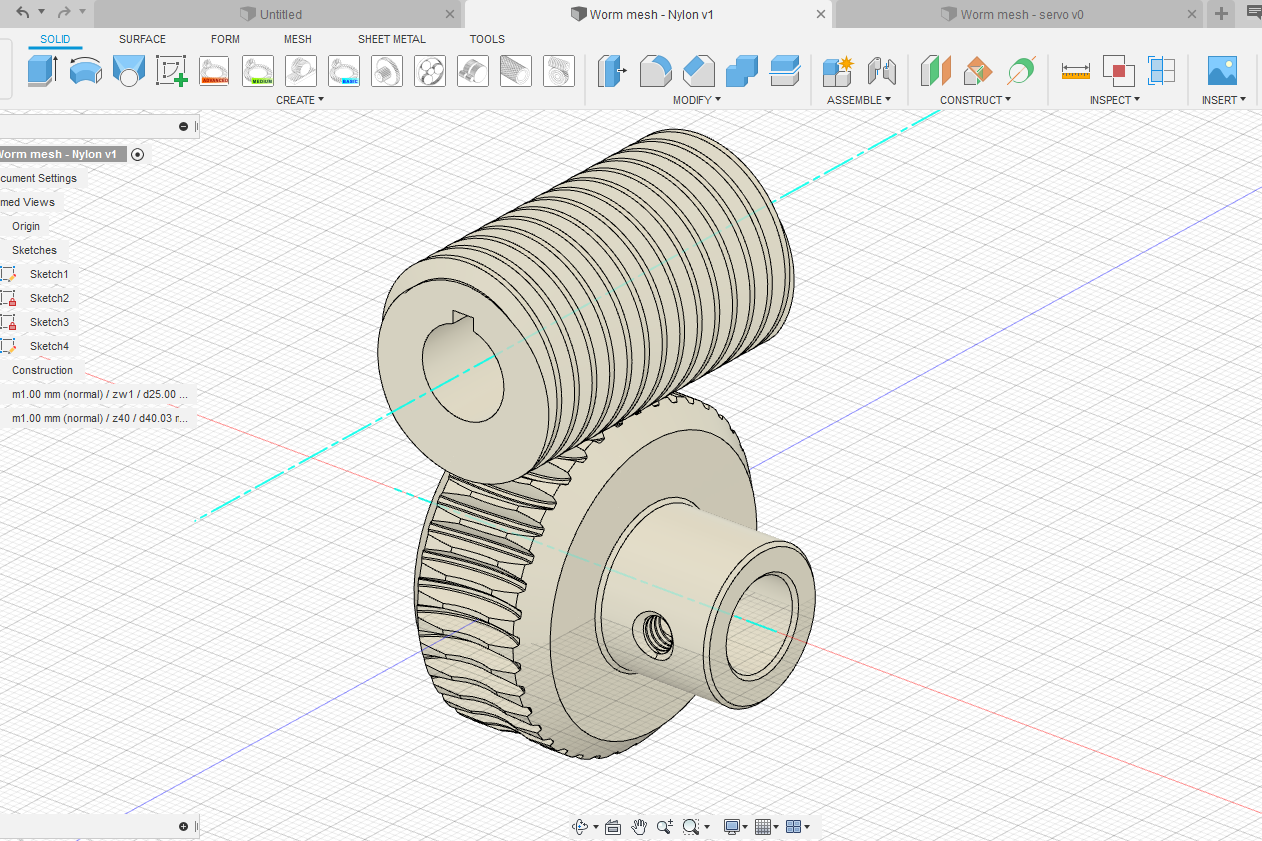Screen dimensions: 1262x841
Task: Open the Insert image icon
Action: coord(1222,71)
